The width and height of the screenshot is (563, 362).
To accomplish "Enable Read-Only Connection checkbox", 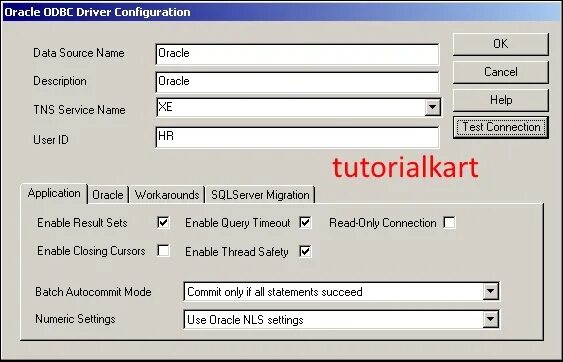I will click(x=449, y=223).
